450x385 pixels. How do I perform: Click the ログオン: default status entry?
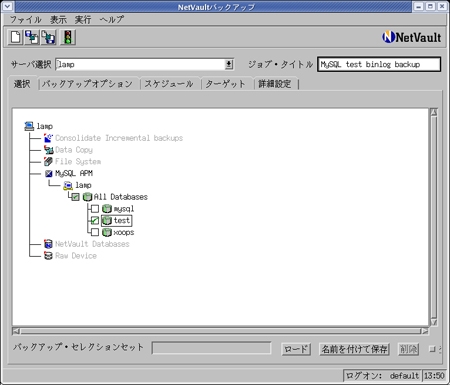pyautogui.click(x=382, y=376)
